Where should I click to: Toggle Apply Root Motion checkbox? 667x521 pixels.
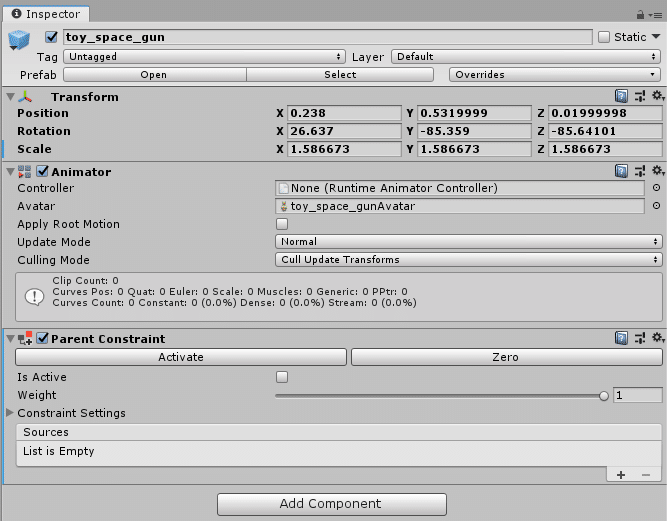[x=282, y=224]
